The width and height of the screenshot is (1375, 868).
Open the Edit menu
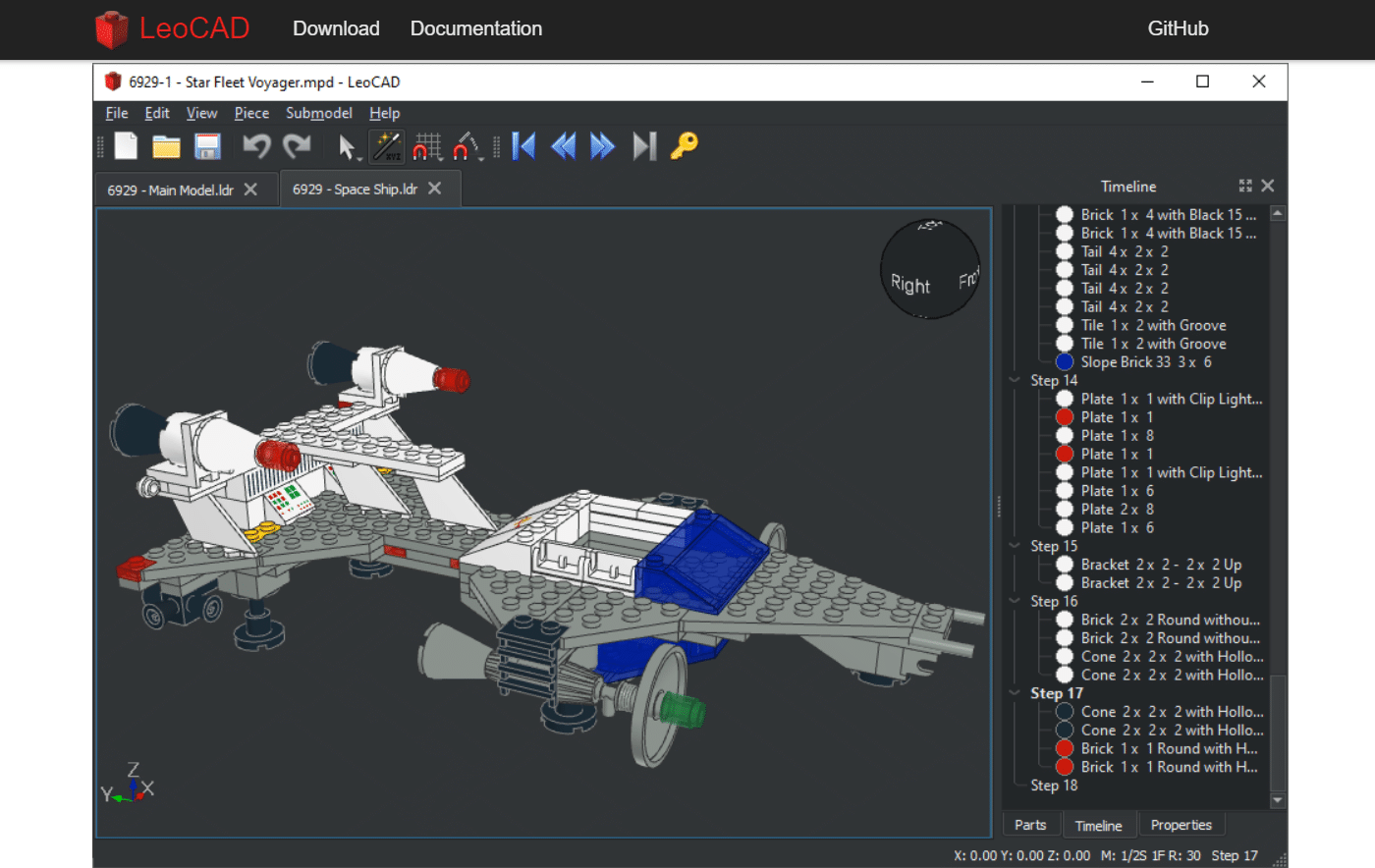(x=157, y=113)
